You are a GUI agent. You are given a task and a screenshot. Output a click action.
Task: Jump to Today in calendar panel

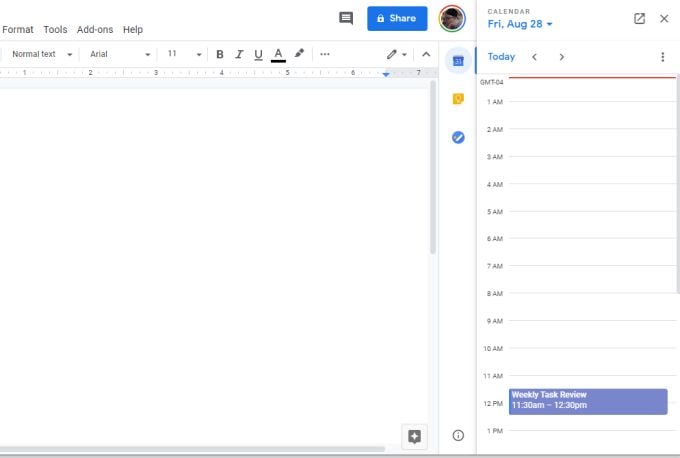tap(501, 57)
